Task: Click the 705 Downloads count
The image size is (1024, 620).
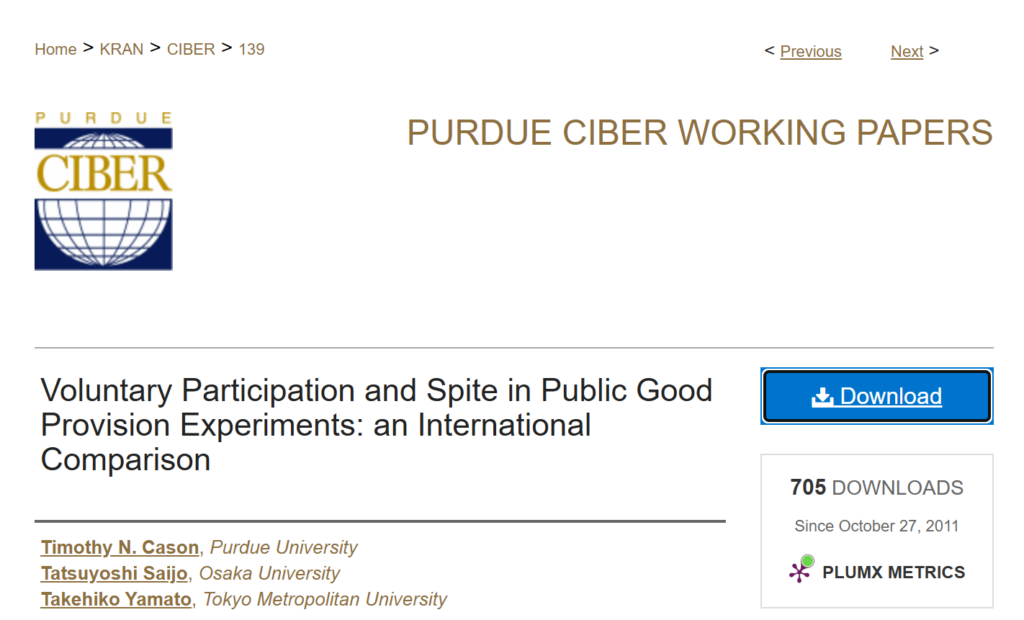Action: [x=876, y=487]
